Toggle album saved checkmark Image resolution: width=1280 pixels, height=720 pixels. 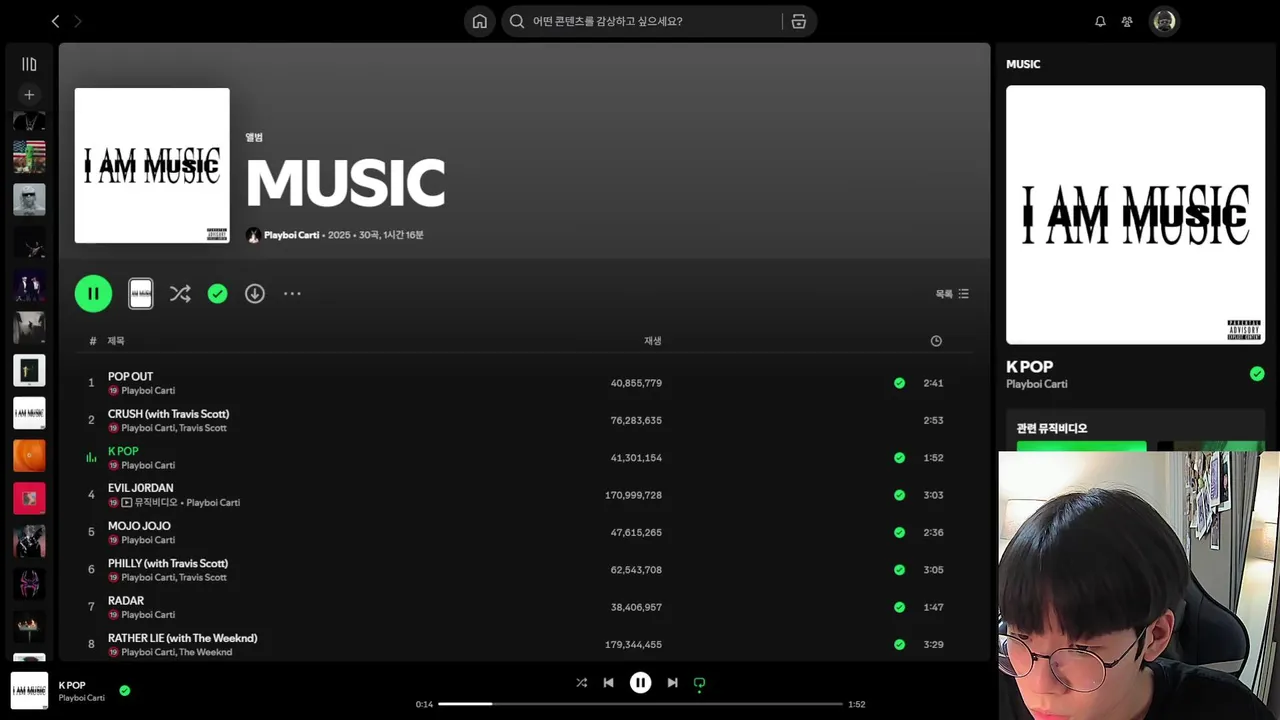[217, 294]
